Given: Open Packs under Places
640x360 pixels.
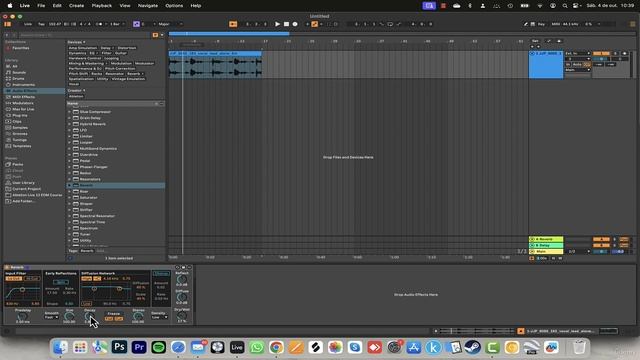Looking at the screenshot, I should (18, 164).
